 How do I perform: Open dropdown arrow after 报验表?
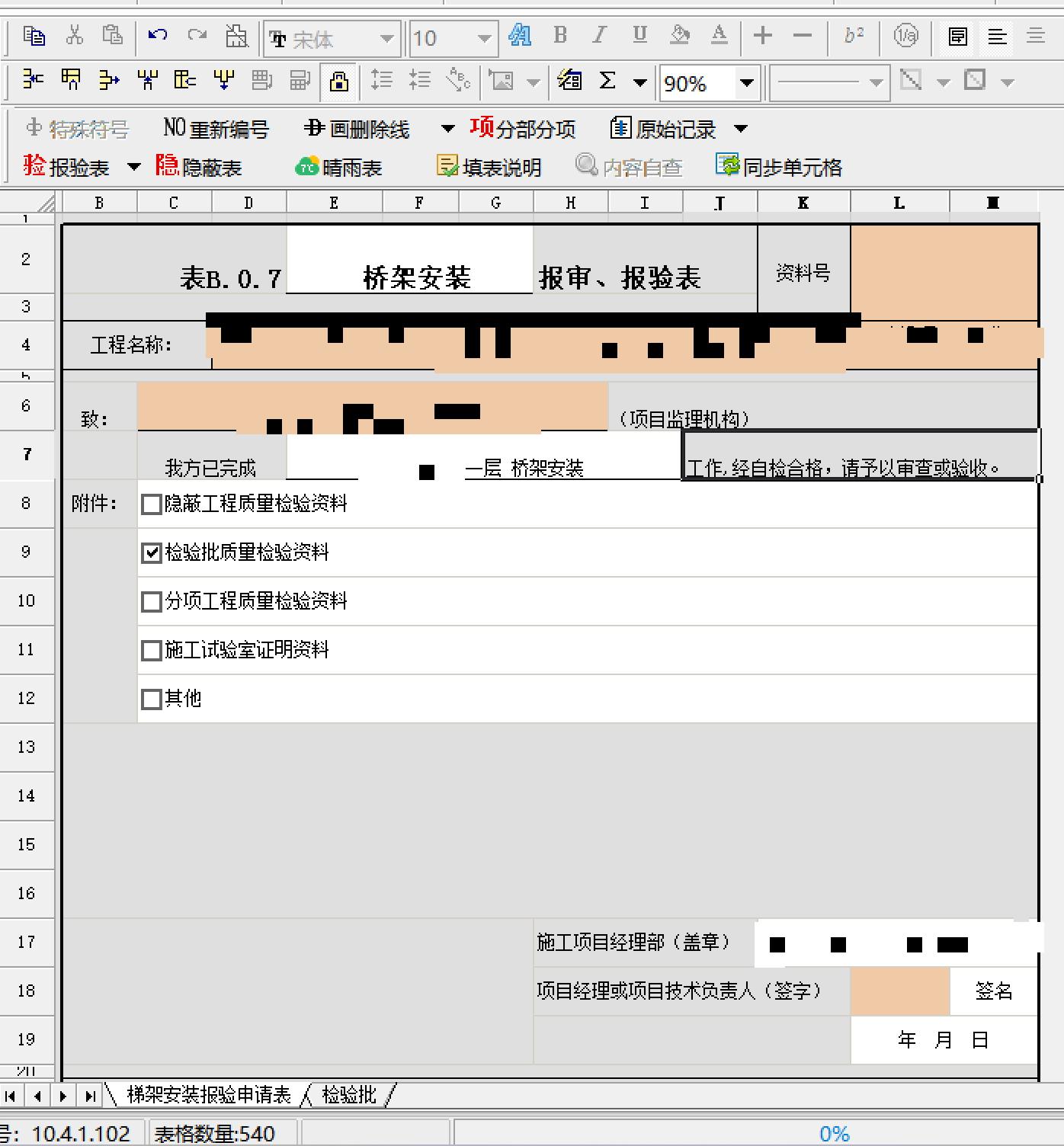[x=134, y=167]
